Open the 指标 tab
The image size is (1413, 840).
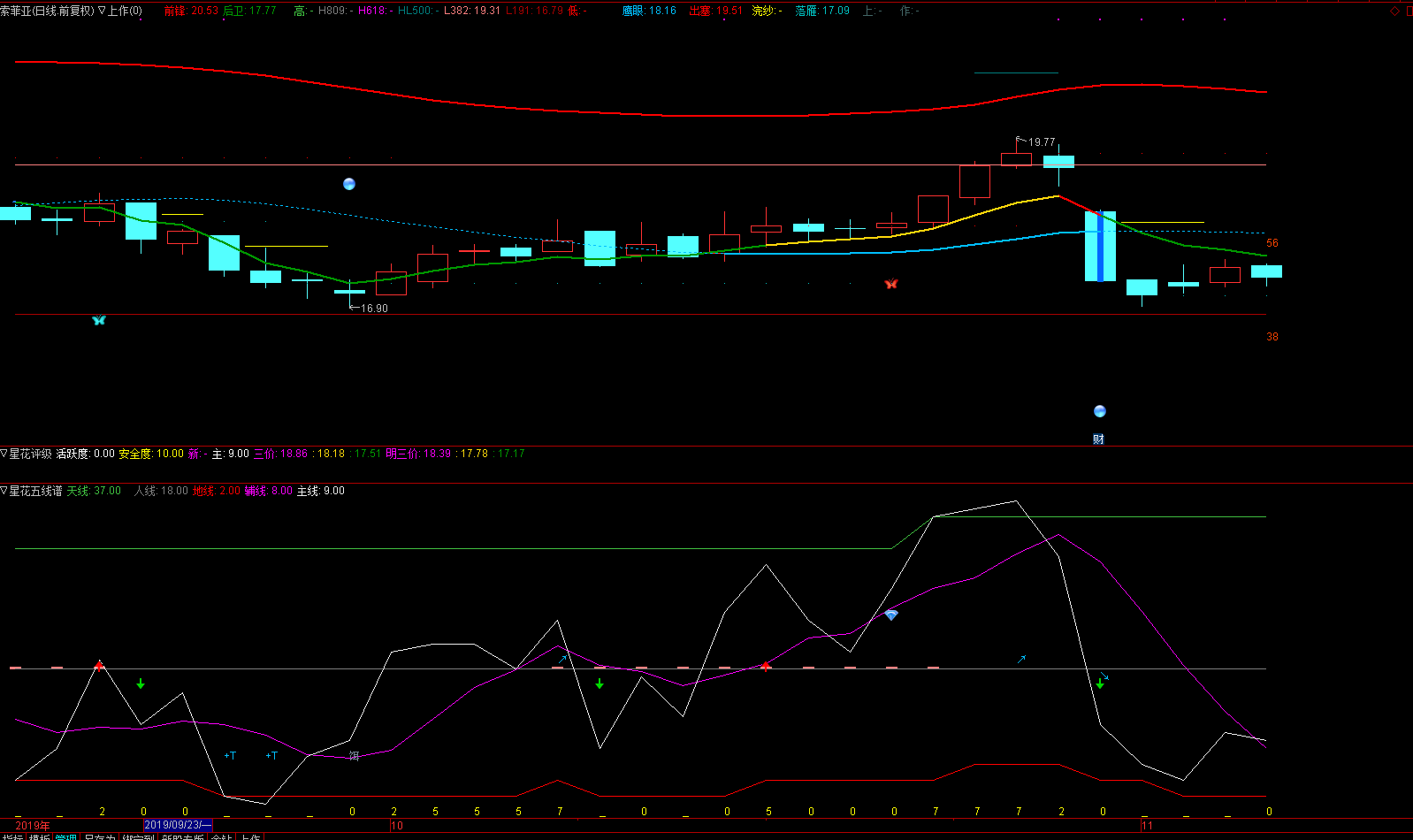[12, 836]
